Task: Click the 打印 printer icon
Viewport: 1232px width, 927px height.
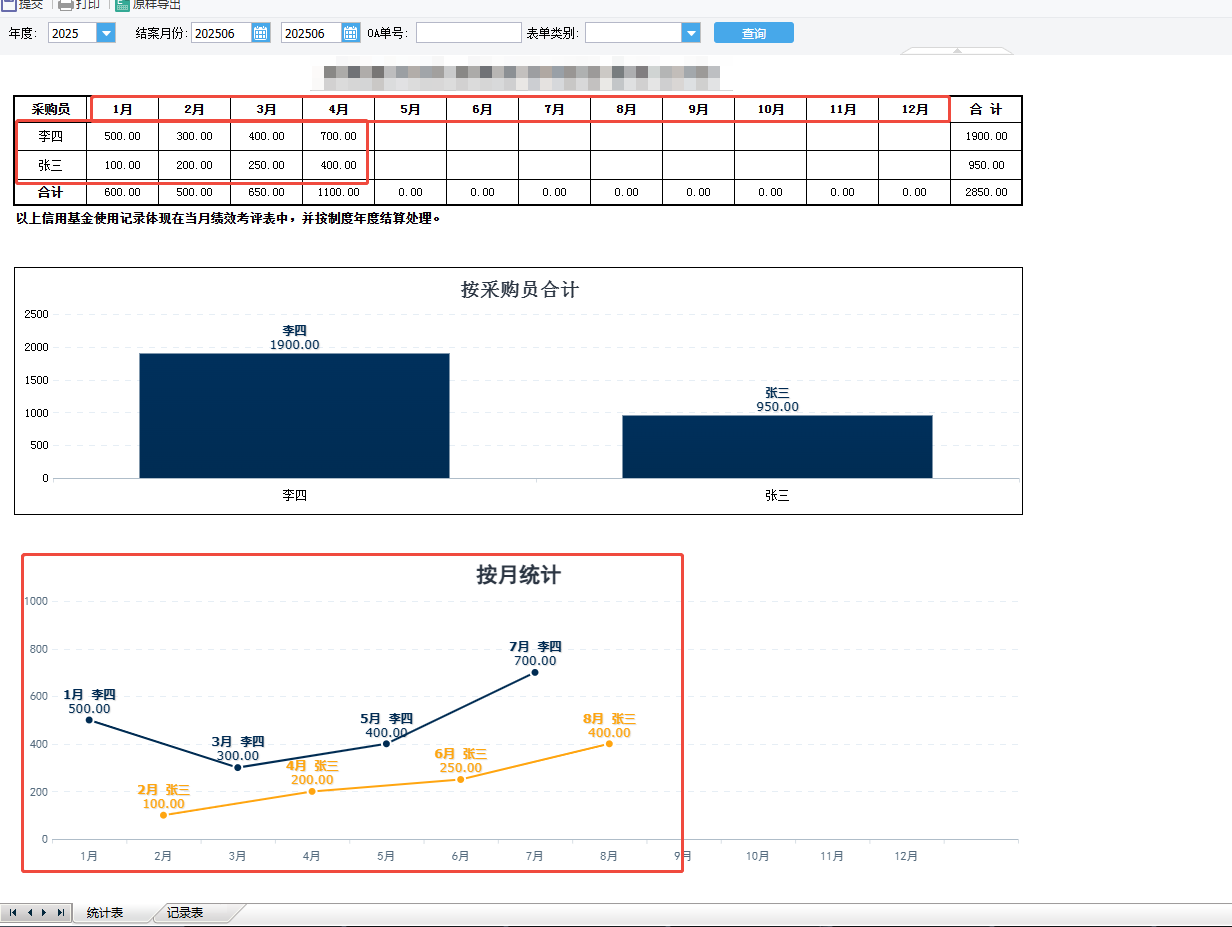Action: pos(66,5)
